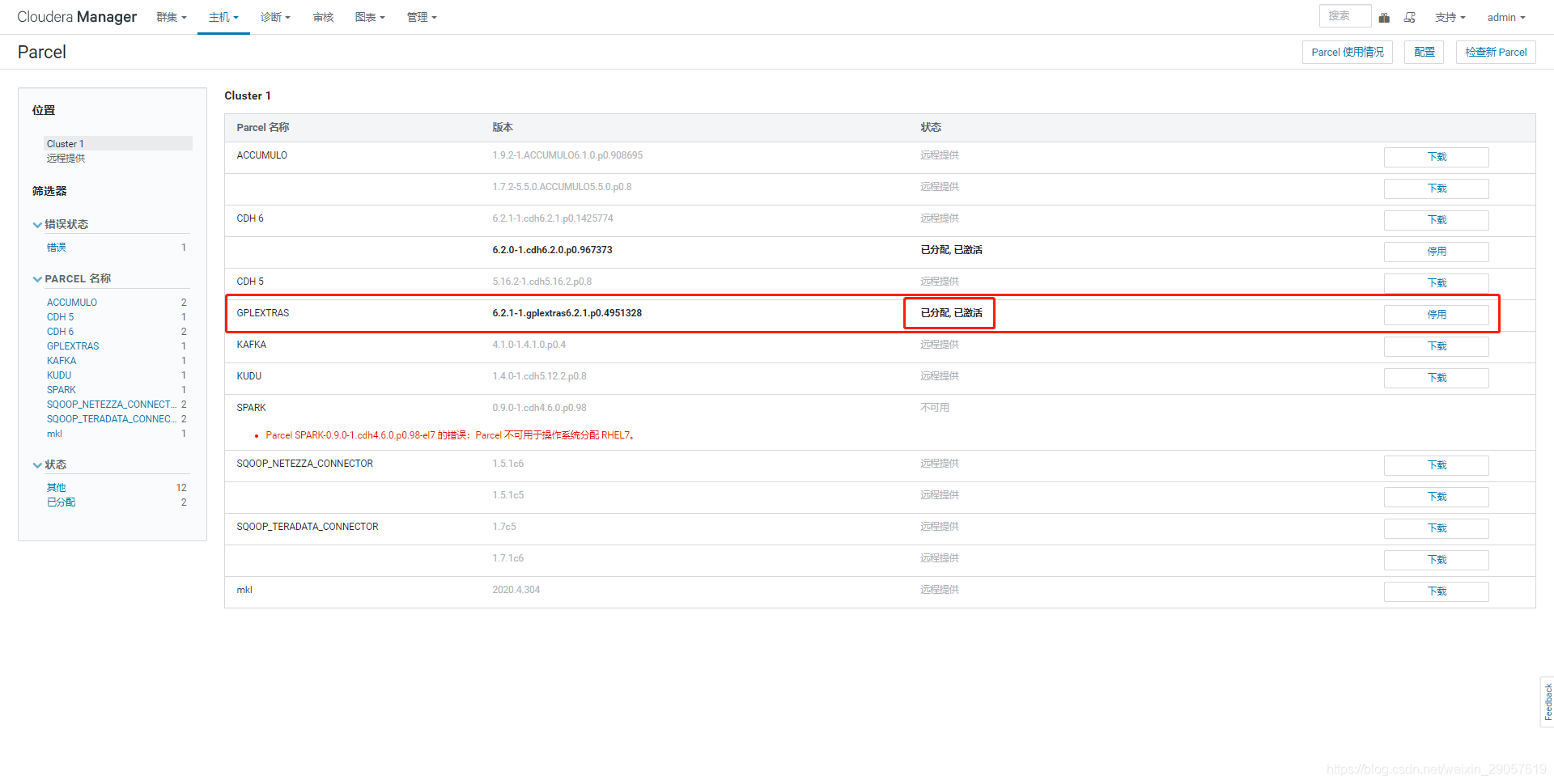Filter by 错误 status

57,248
